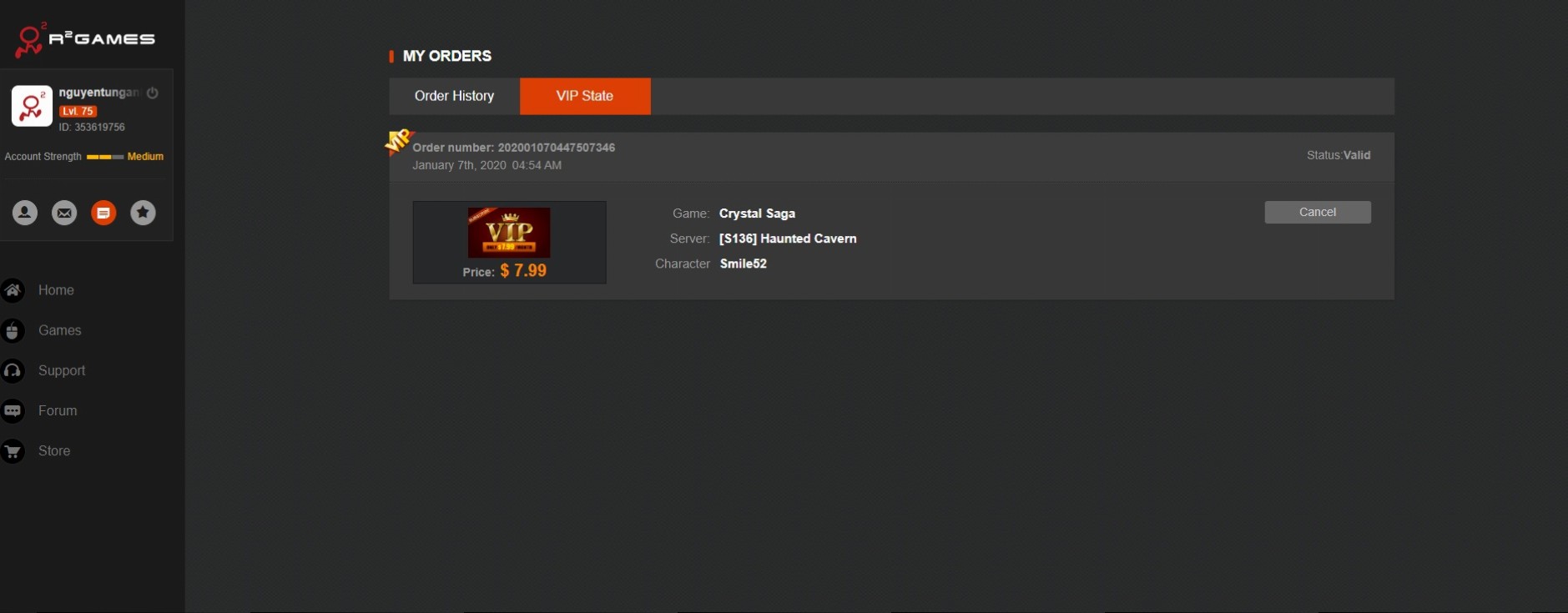
Task: Click the orange orders list icon
Action: coord(103,213)
